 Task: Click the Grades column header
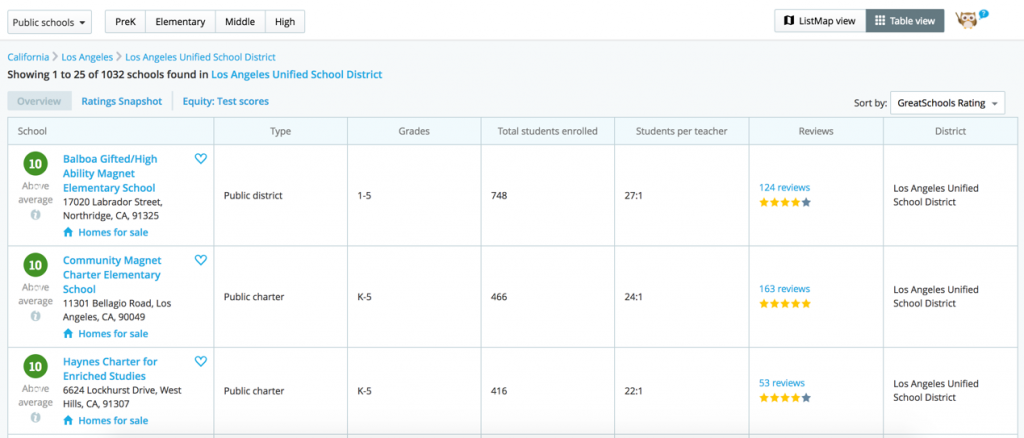click(415, 131)
